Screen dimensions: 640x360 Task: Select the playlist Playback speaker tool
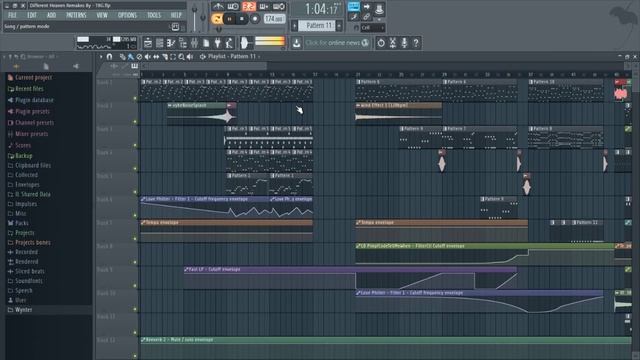[190, 57]
